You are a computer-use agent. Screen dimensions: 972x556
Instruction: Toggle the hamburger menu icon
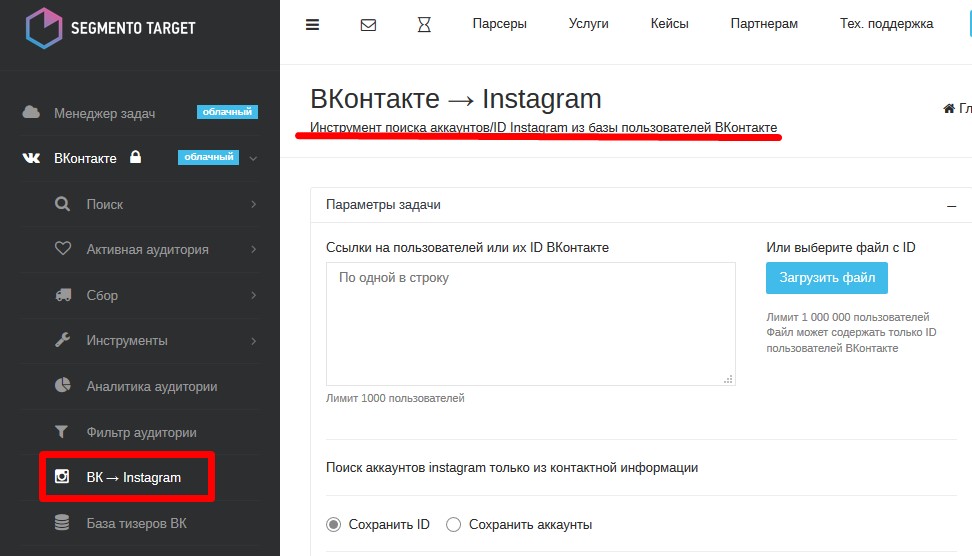point(312,25)
